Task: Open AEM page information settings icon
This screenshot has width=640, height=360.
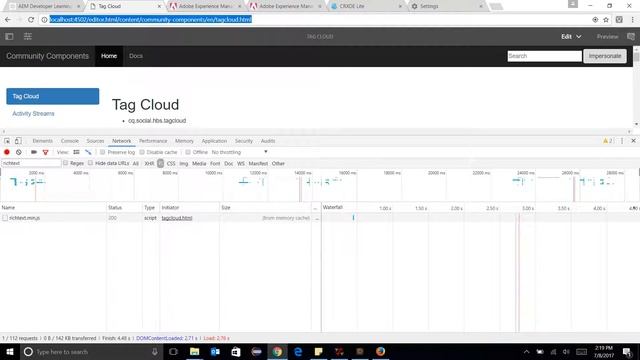Action: [x=28, y=37]
